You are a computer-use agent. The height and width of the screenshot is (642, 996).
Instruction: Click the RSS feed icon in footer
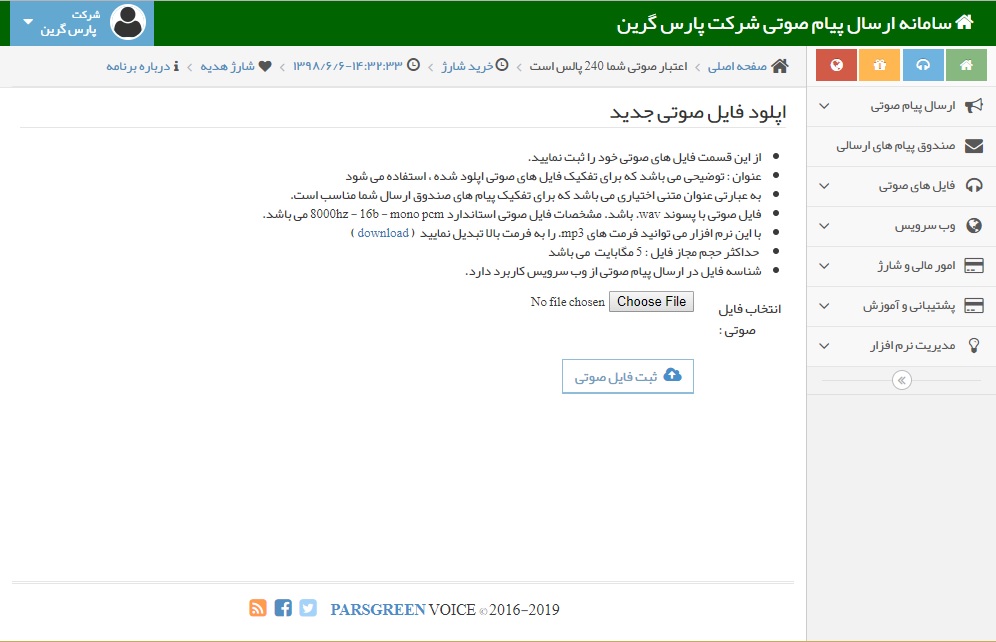click(258, 608)
